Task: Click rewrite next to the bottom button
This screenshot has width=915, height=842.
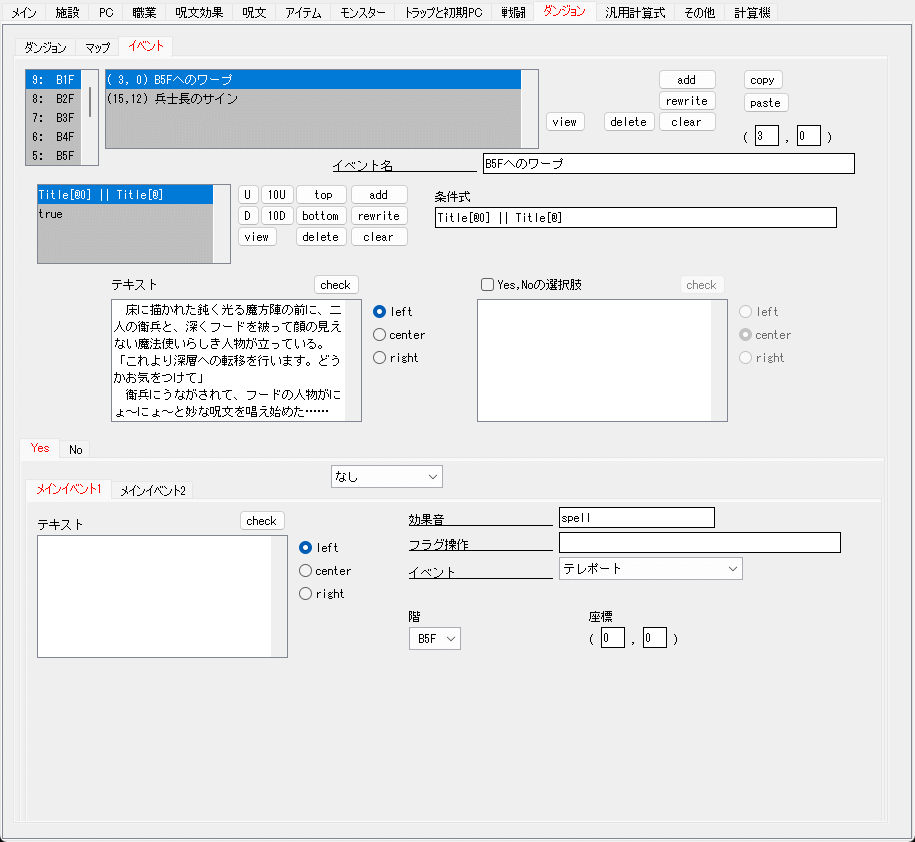Action: coord(379,216)
